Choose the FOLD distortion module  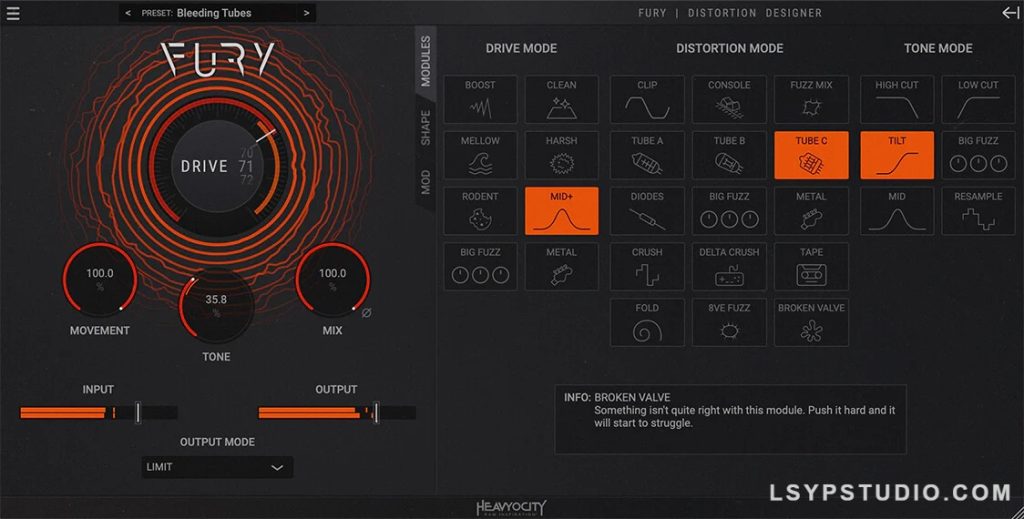point(647,322)
